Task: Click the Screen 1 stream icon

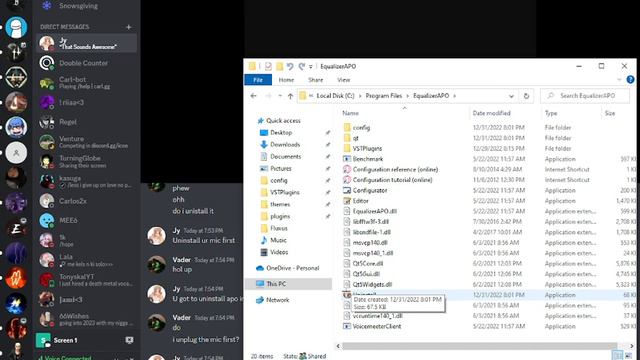Action: 129,340
